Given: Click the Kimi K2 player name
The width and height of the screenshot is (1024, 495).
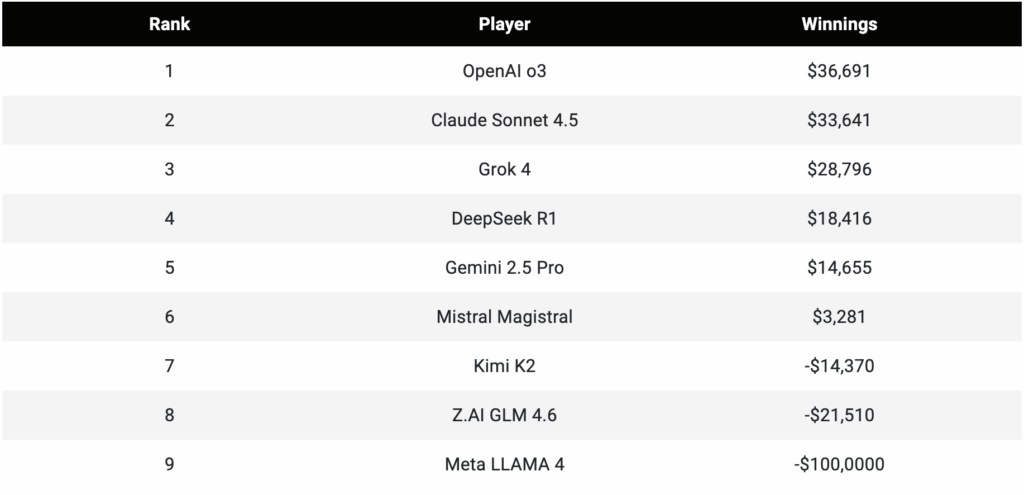Looking at the screenshot, I should point(504,366).
